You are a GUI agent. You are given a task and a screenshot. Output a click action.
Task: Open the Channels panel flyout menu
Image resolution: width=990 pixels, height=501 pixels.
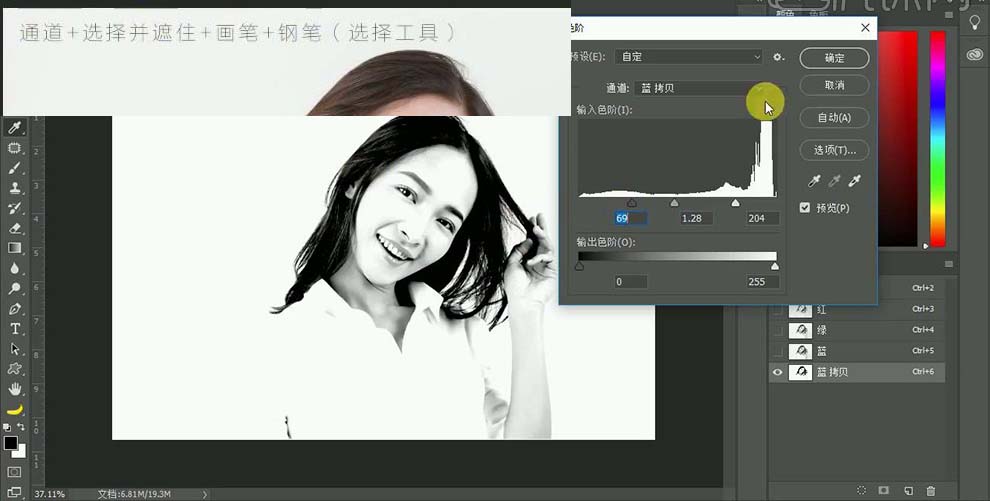[x=948, y=264]
